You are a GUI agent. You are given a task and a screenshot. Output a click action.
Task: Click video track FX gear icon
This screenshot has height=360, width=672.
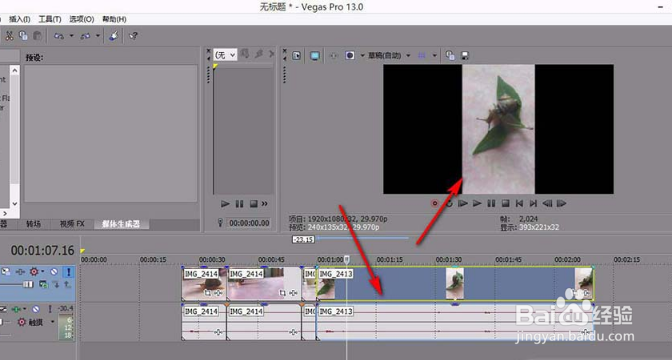pos(34,272)
